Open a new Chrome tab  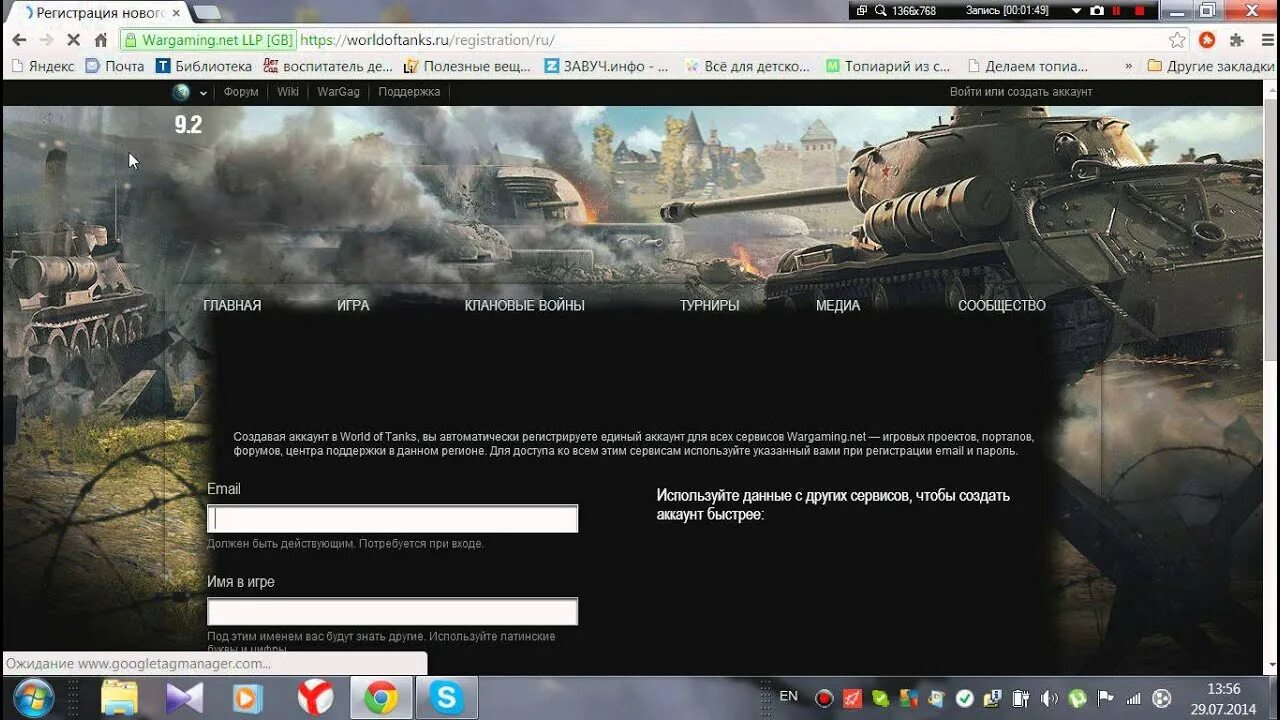pos(206,13)
